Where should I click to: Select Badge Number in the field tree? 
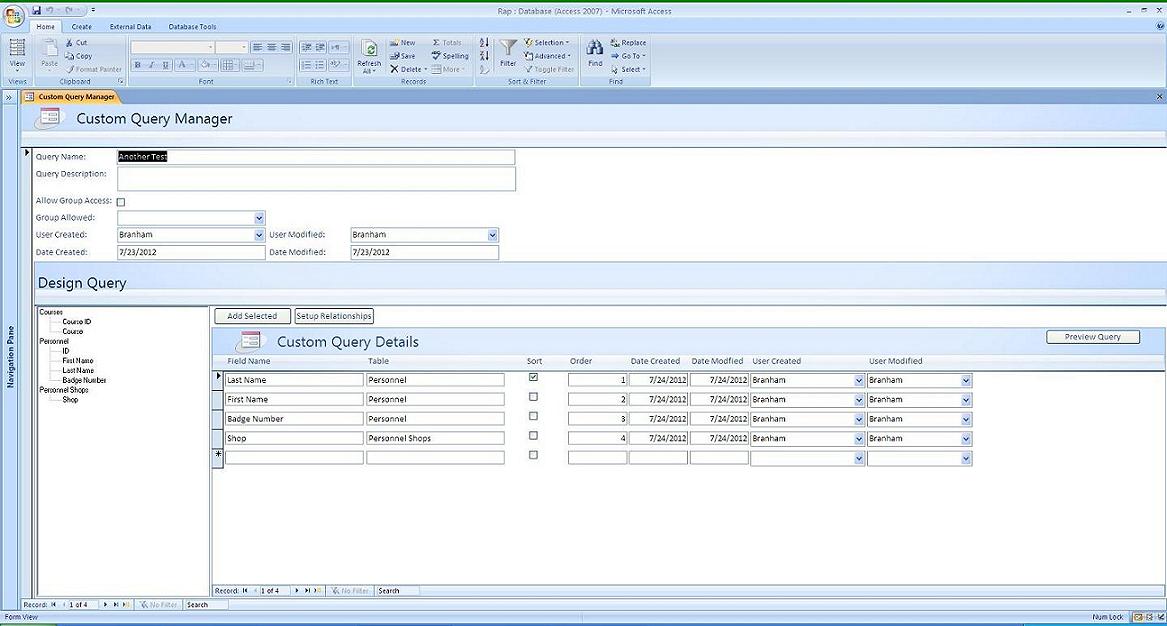(84, 380)
